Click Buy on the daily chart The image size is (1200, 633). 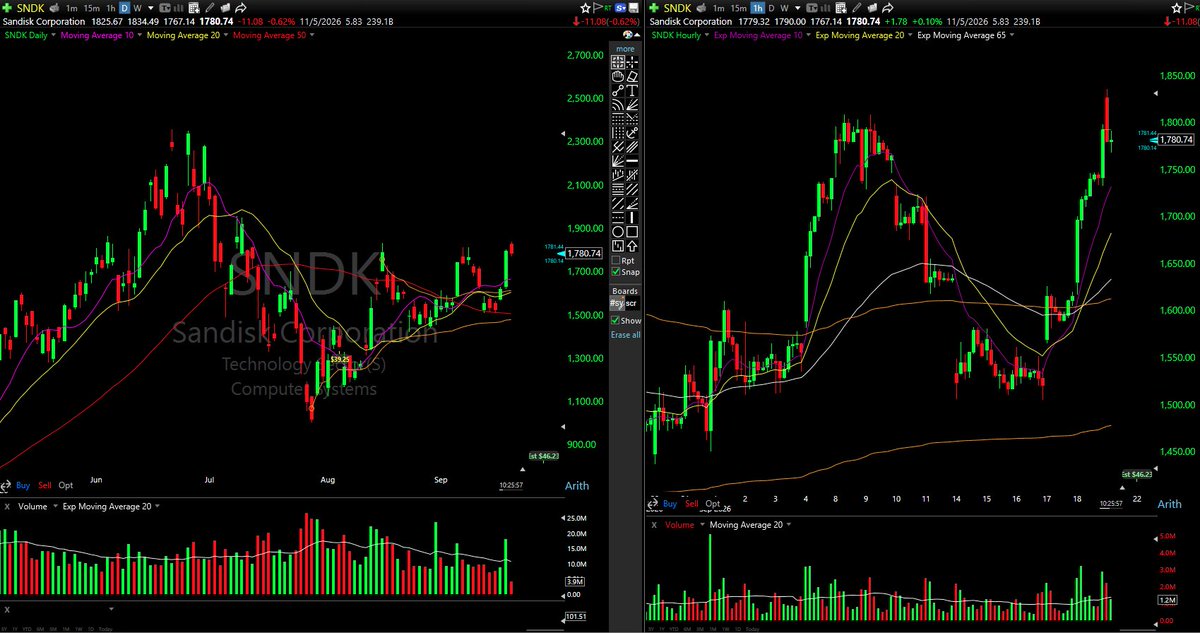click(22, 485)
